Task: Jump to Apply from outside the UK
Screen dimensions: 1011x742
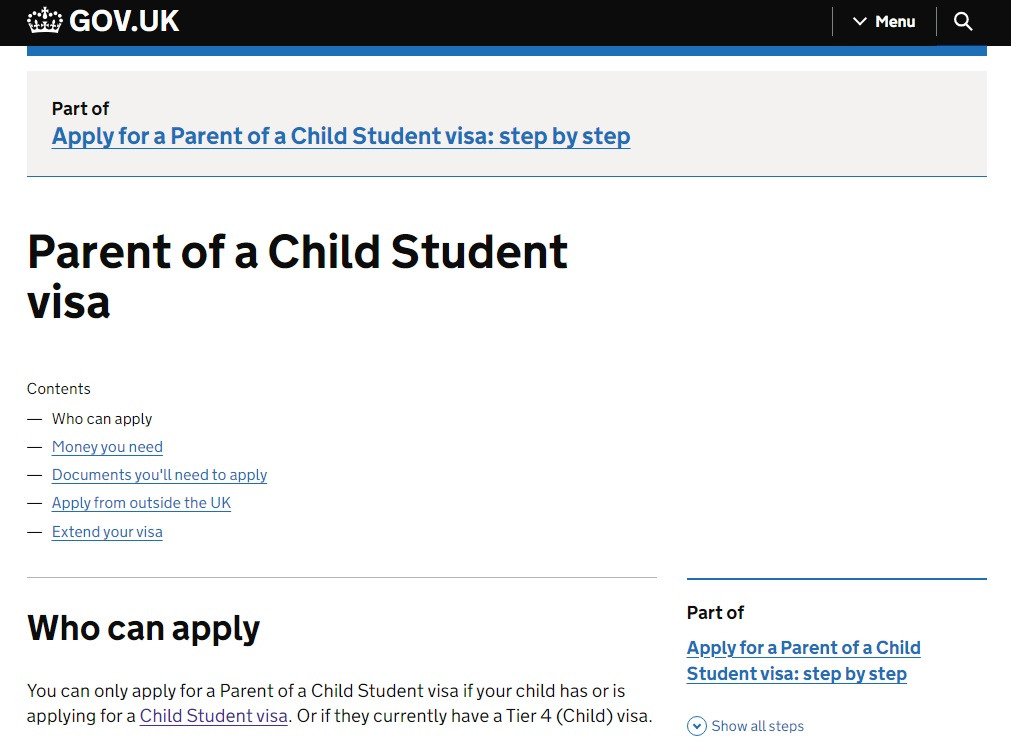Action: point(141,503)
